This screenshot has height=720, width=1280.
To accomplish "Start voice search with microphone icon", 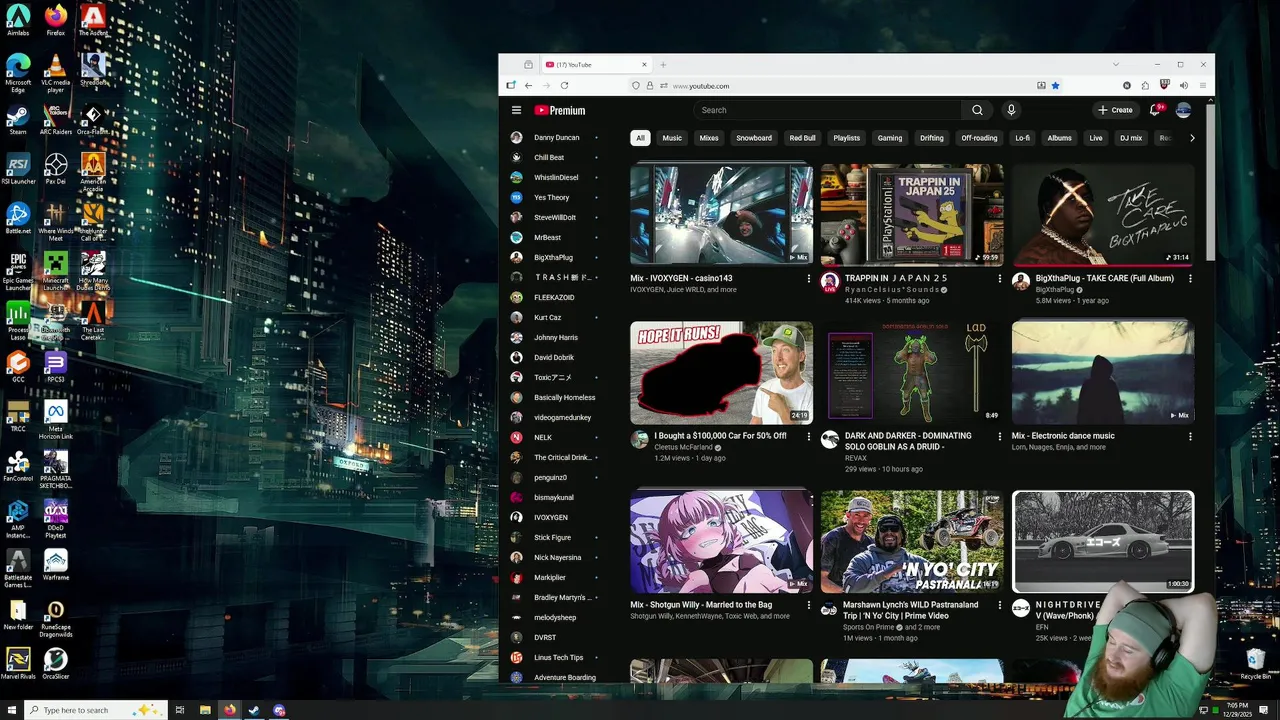I will 1011,110.
